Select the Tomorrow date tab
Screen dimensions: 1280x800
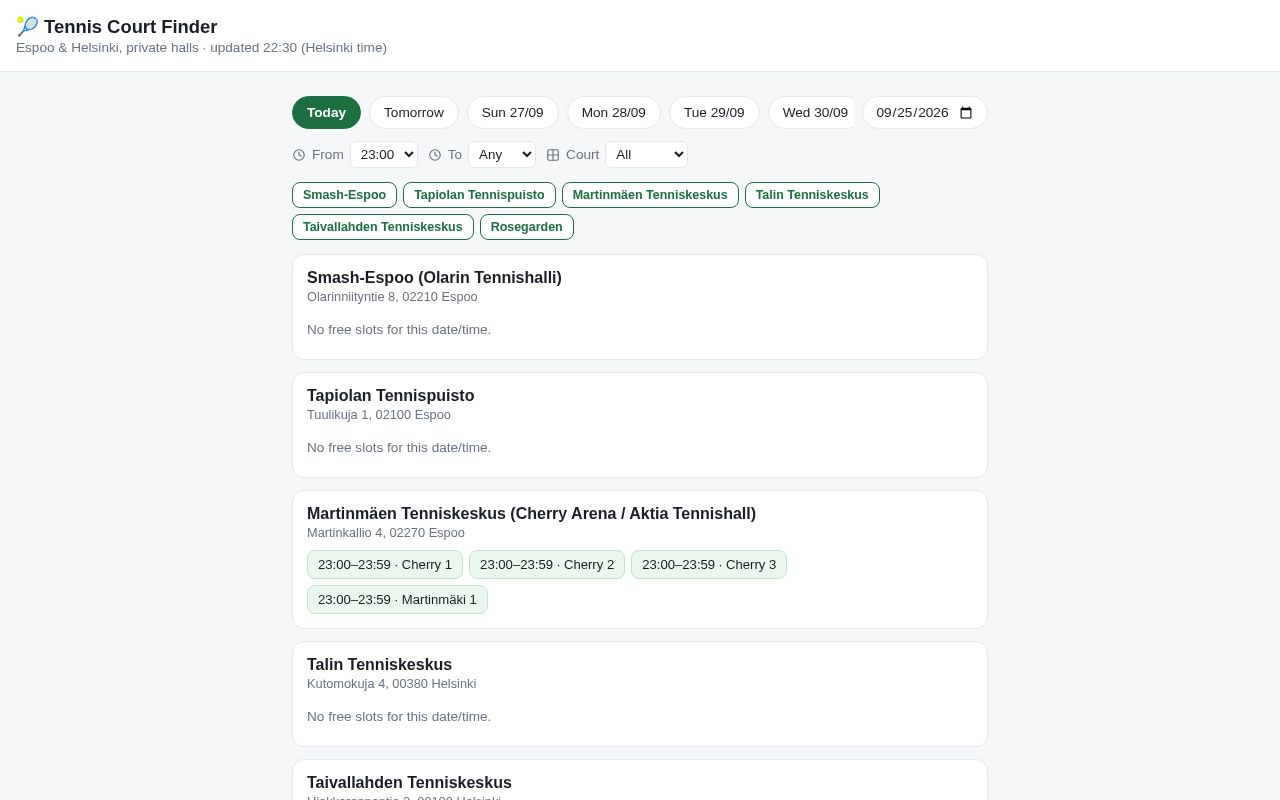pos(414,113)
